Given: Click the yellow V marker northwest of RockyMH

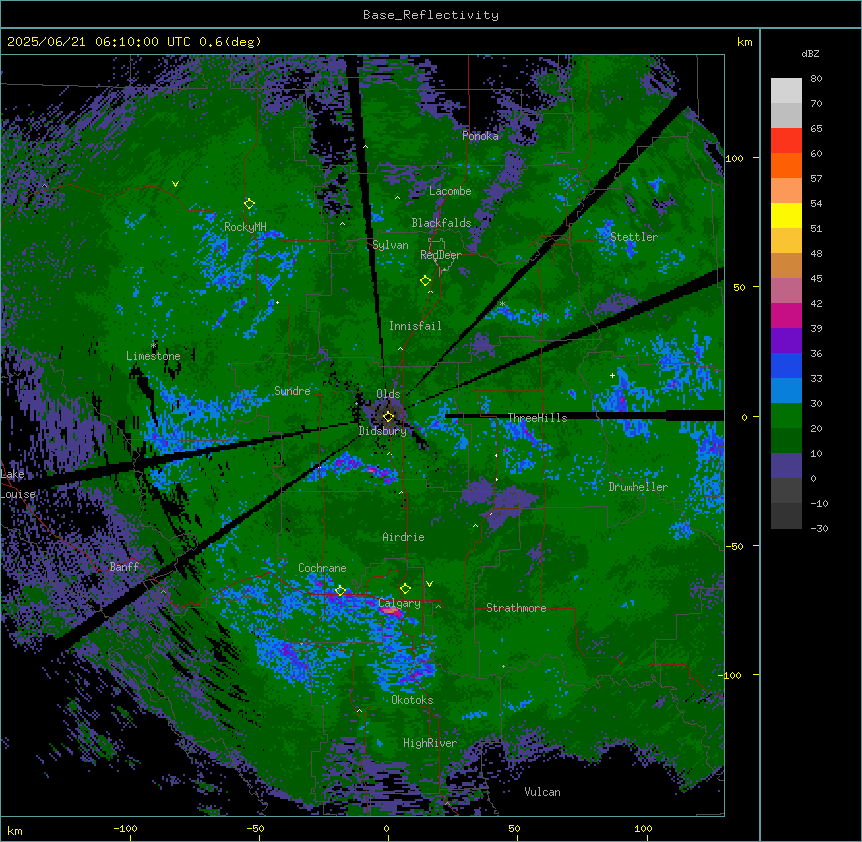Looking at the screenshot, I should coord(175,184).
